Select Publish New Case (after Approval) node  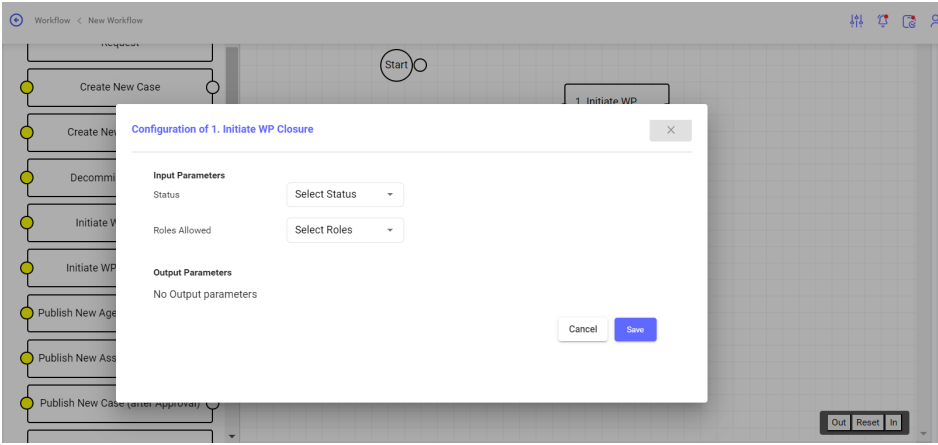[x=120, y=403]
